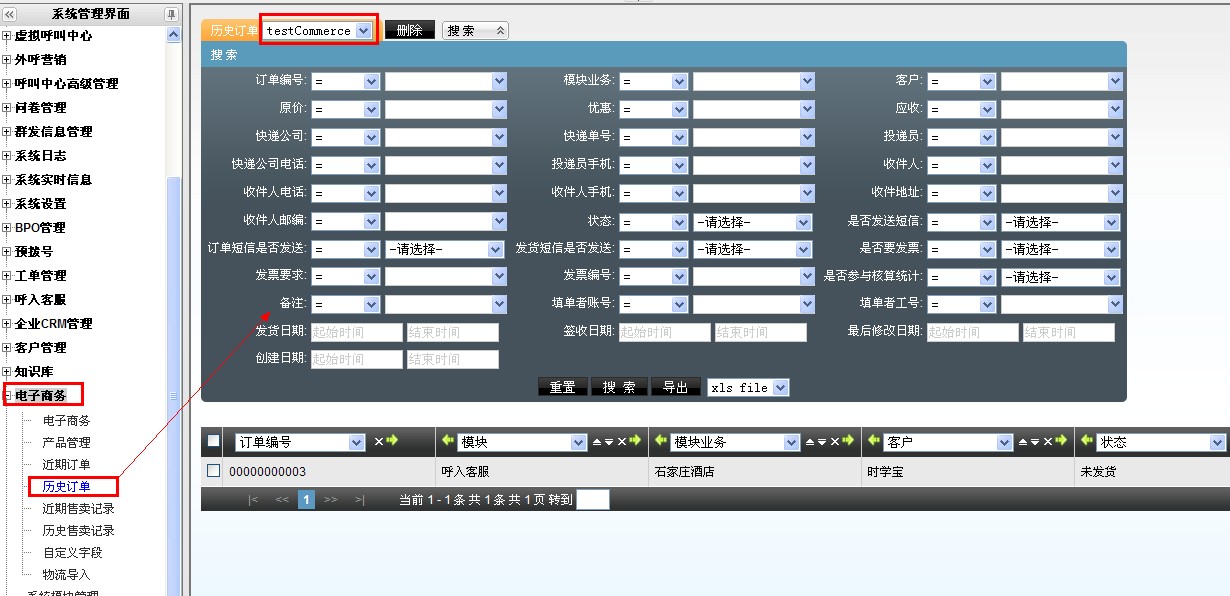Select 产品管理 in the sidebar menu
Screen dimensions: 1230x596
tap(66, 443)
